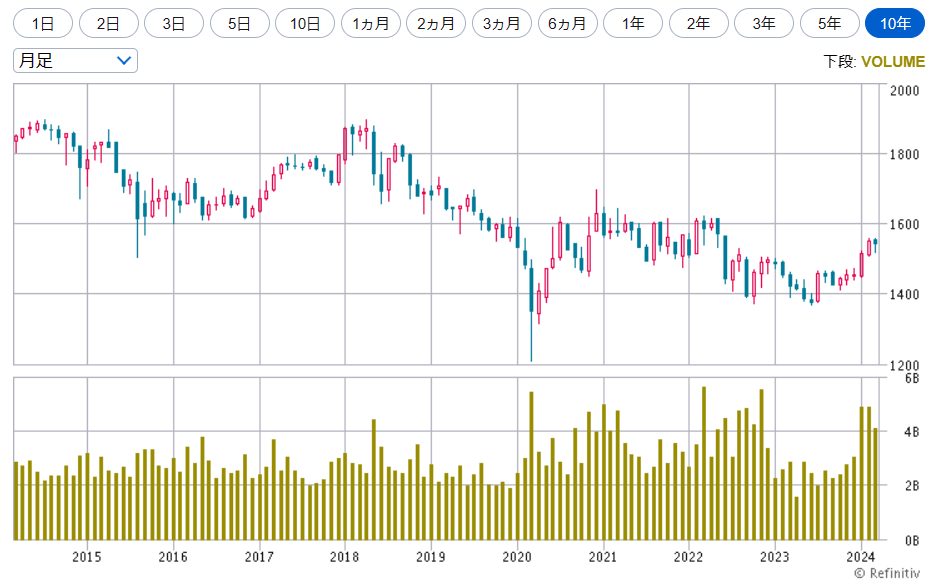Switch to the 2ヵ月 period
Viewport: 939px width, 588px height.
pyautogui.click(x=436, y=23)
